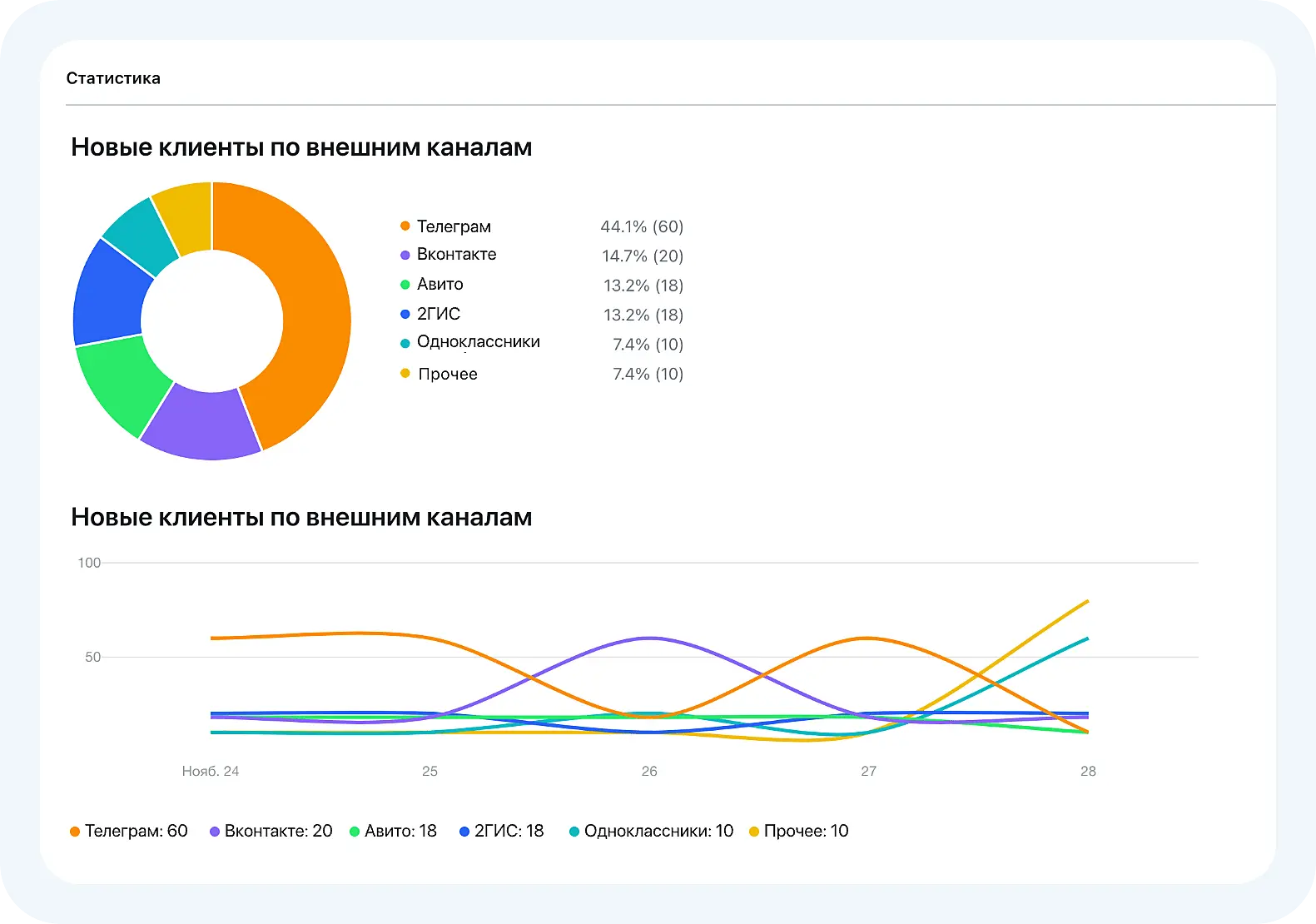The height and width of the screenshot is (924, 1316).
Task: Toggle Одноклассники: 10 line chart legend item
Action: (651, 831)
